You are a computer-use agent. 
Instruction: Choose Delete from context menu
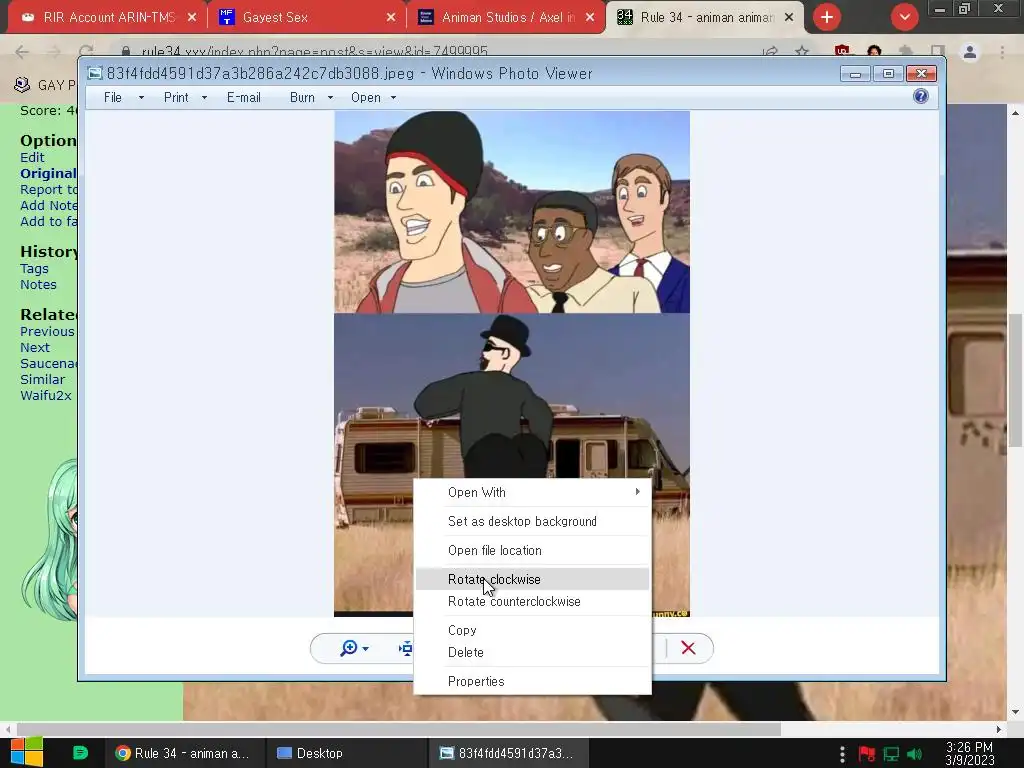[x=532, y=652]
